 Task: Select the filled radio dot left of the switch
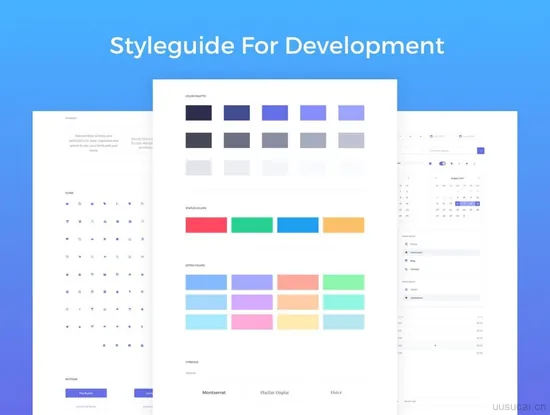coord(430,163)
